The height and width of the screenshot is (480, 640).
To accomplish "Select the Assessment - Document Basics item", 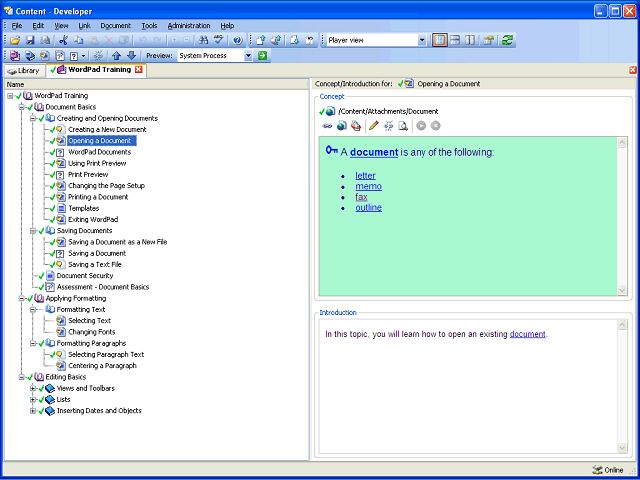I will [x=103, y=287].
